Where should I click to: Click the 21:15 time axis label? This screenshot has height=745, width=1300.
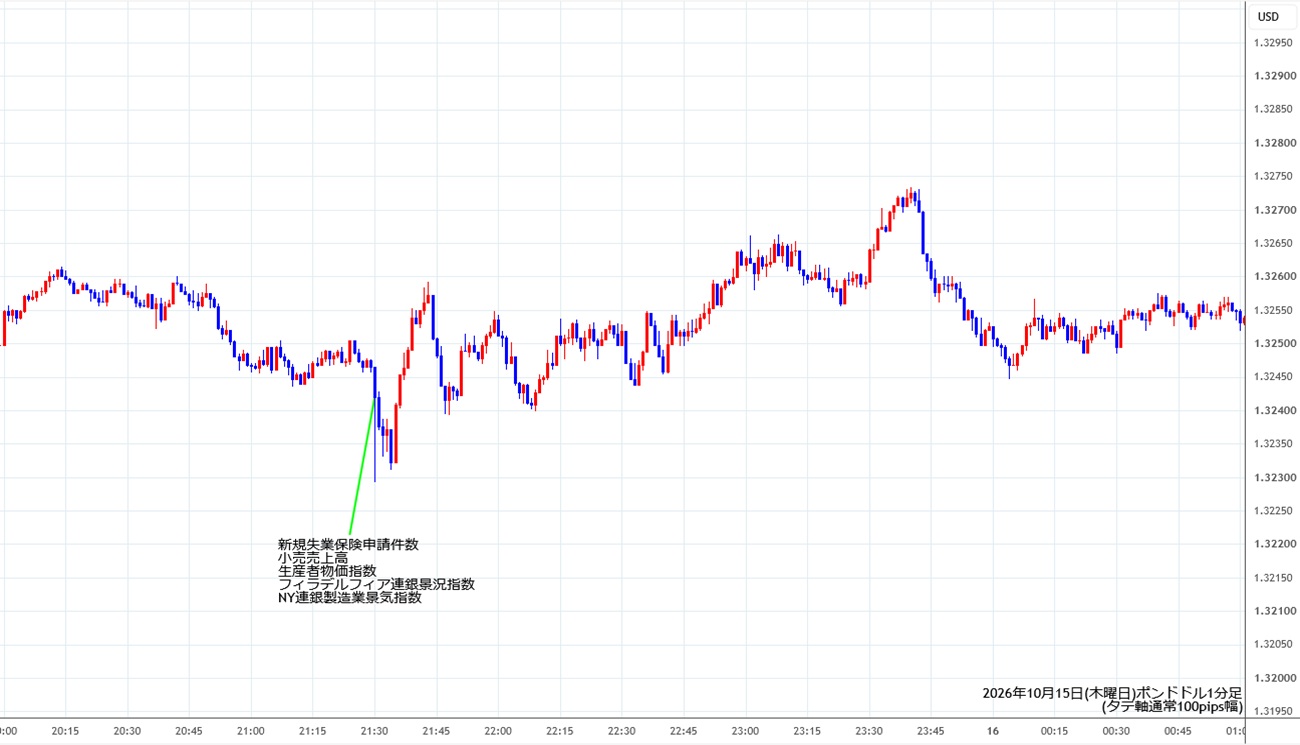tap(312, 731)
